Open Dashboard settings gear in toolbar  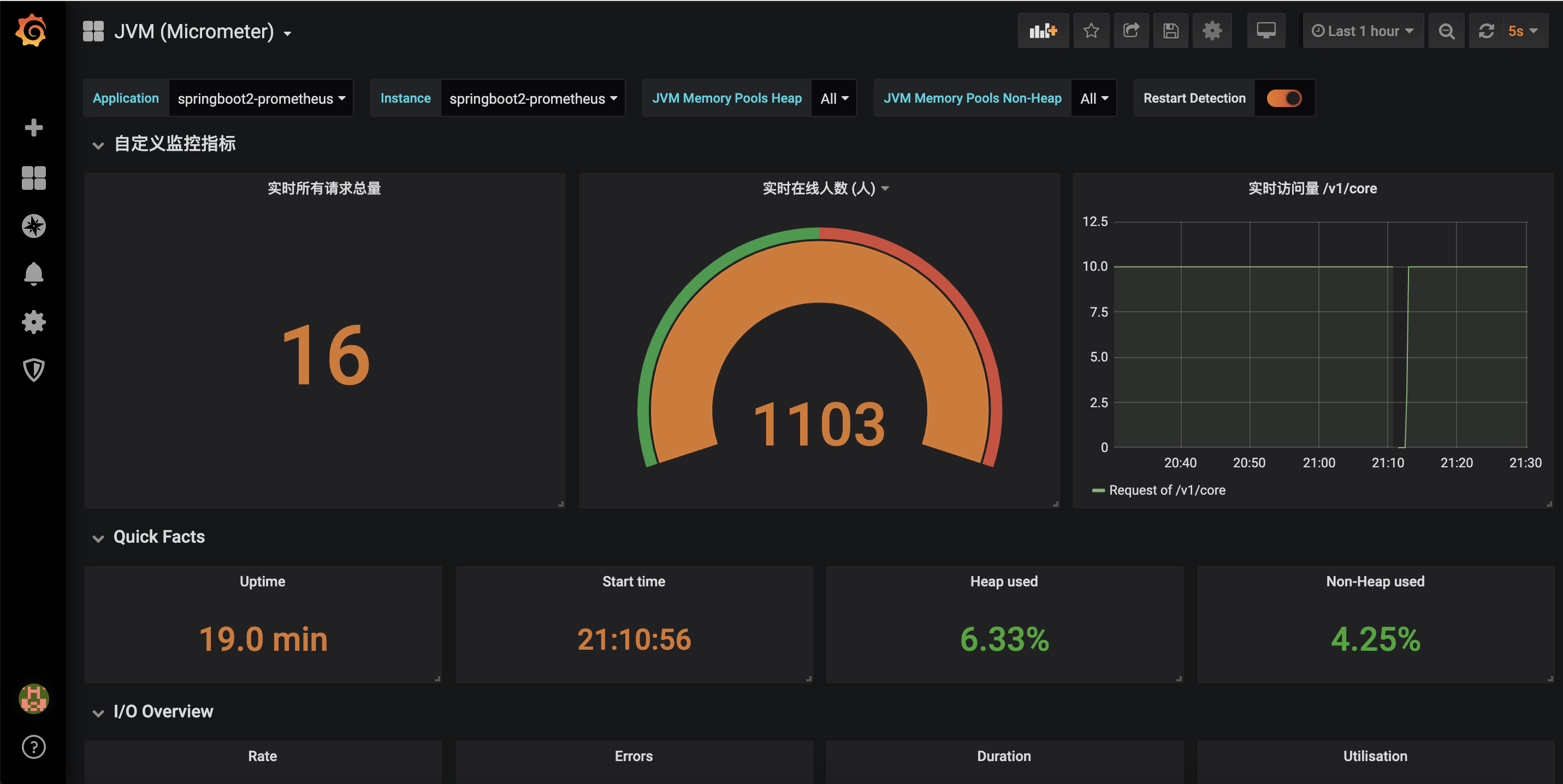[1212, 31]
